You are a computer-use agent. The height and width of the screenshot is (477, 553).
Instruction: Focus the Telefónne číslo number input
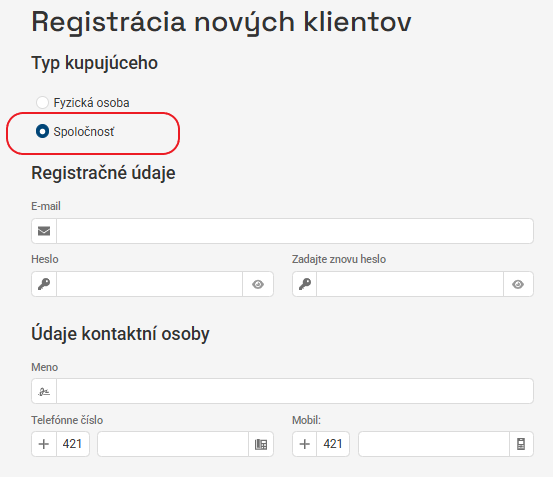[x=173, y=444]
